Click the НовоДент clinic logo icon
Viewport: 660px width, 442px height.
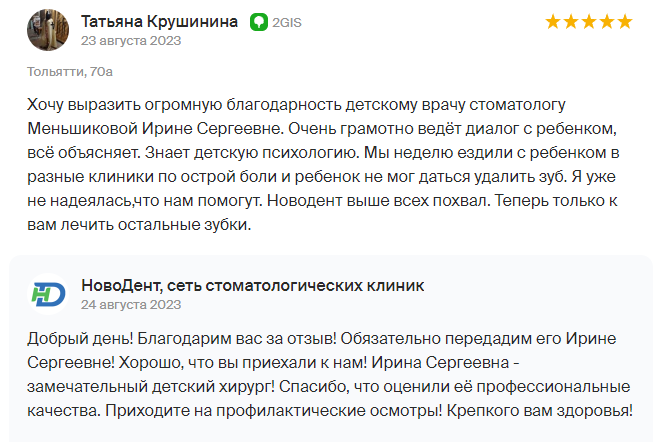coord(48,294)
